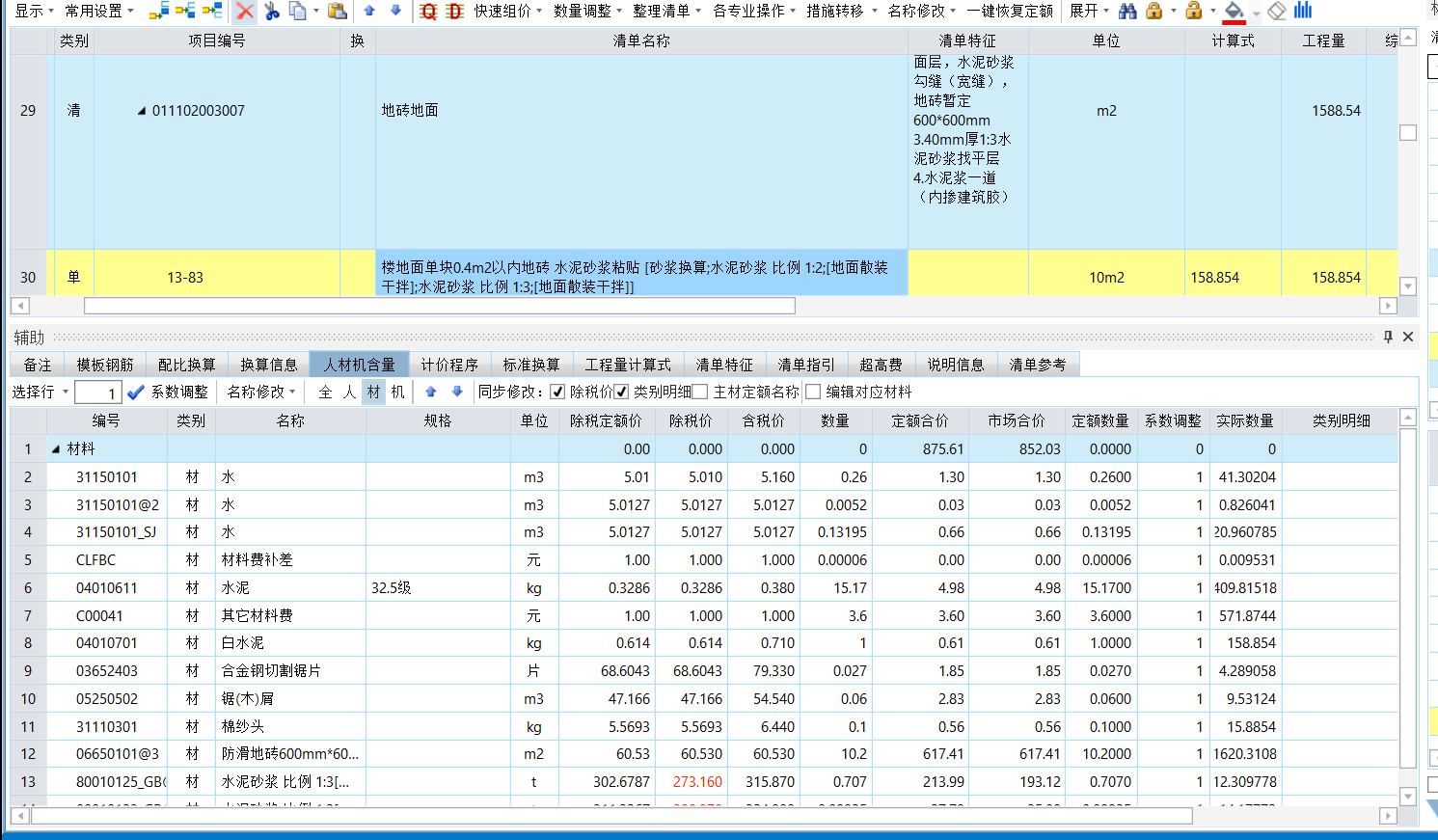Select the 机 machinery filter toggle
Image resolution: width=1438 pixels, height=840 pixels.
397,392
